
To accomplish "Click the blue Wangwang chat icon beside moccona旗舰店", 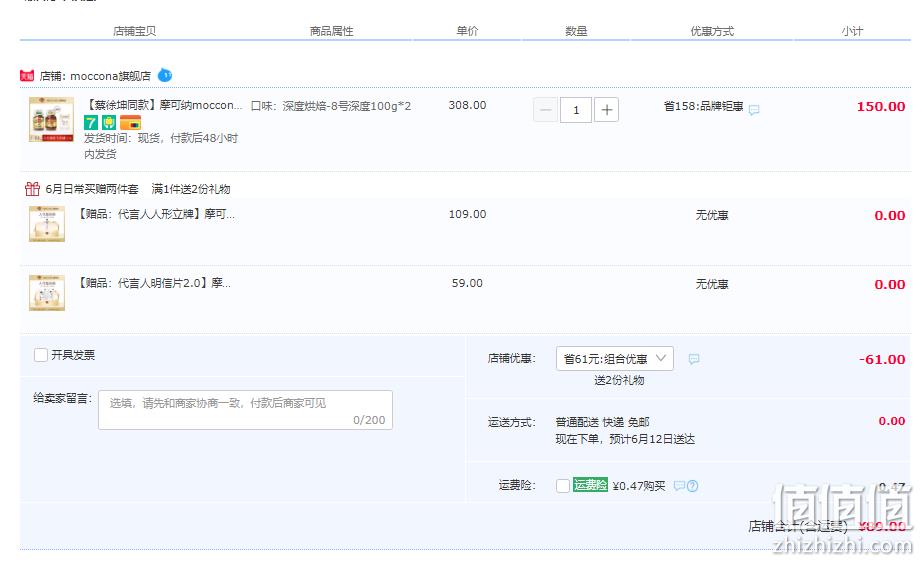I will click(165, 75).
